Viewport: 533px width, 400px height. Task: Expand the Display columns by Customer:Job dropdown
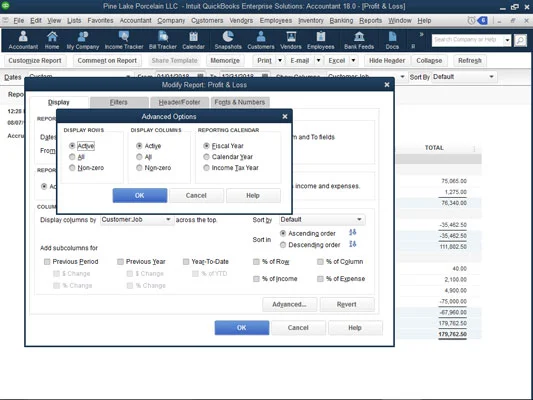coord(137,220)
